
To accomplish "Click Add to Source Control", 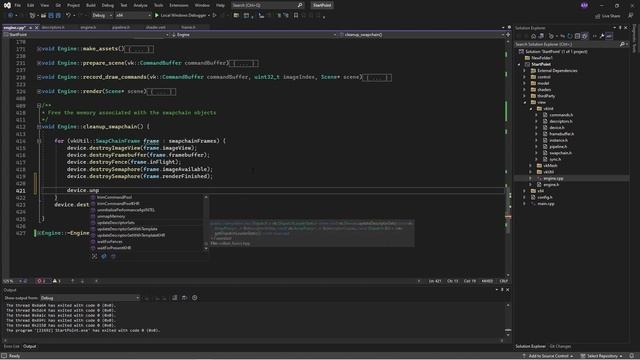I will coord(548,356).
